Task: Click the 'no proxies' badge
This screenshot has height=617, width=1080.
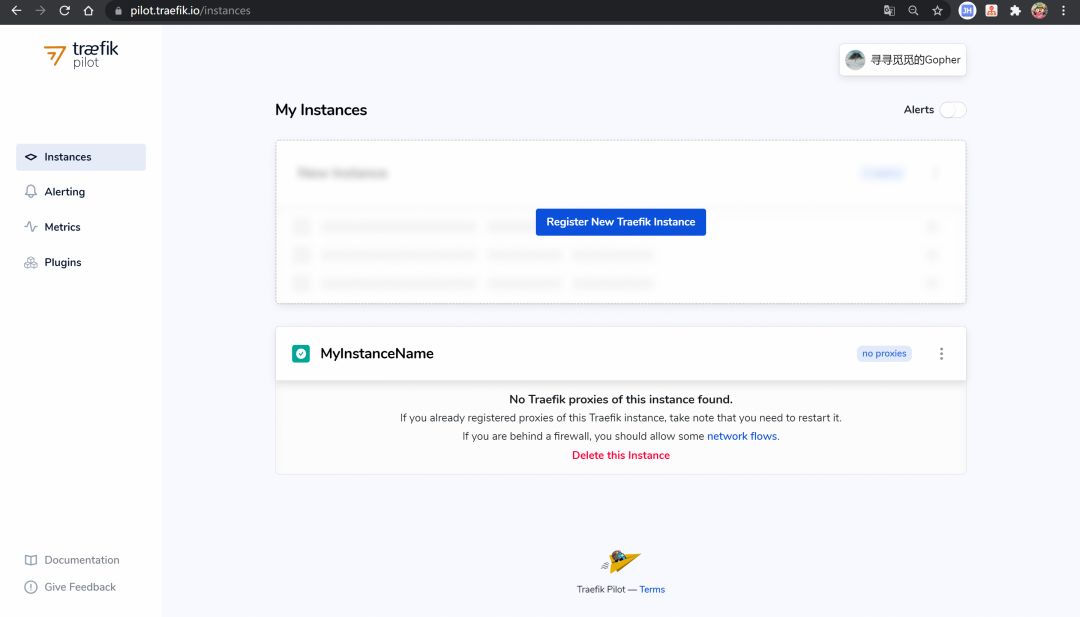Action: tap(884, 353)
